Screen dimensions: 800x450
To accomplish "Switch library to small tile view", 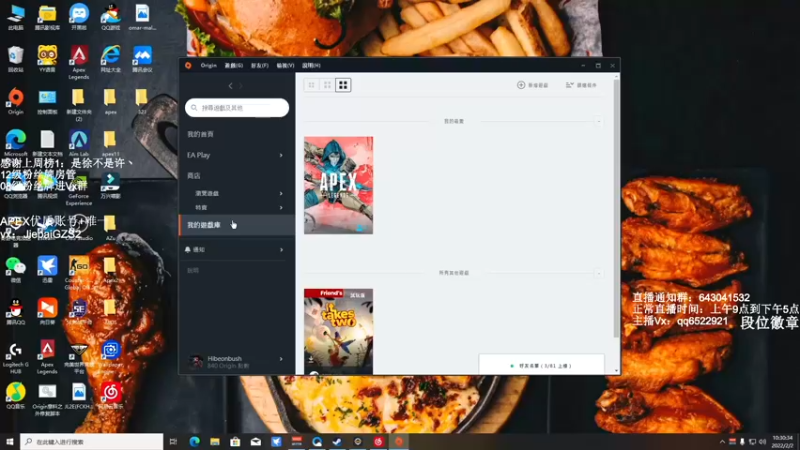I will (x=311, y=85).
